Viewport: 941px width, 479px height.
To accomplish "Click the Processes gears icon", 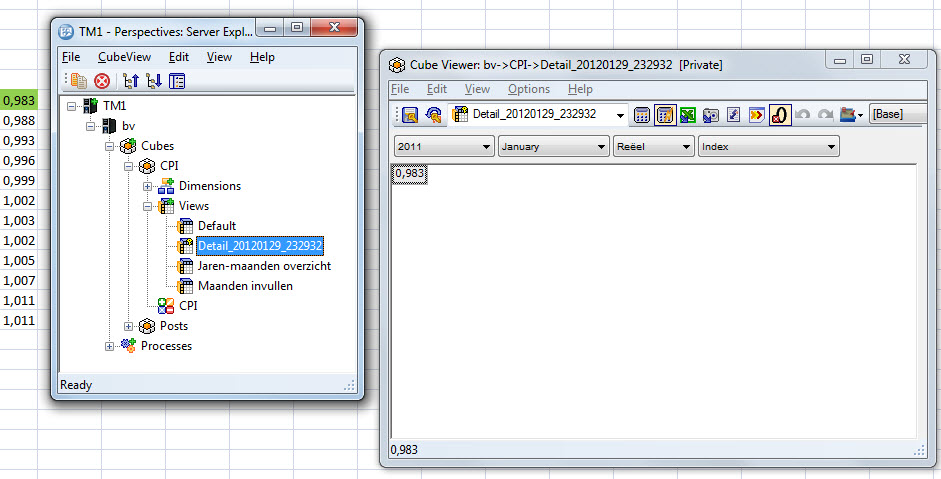I will (x=128, y=346).
